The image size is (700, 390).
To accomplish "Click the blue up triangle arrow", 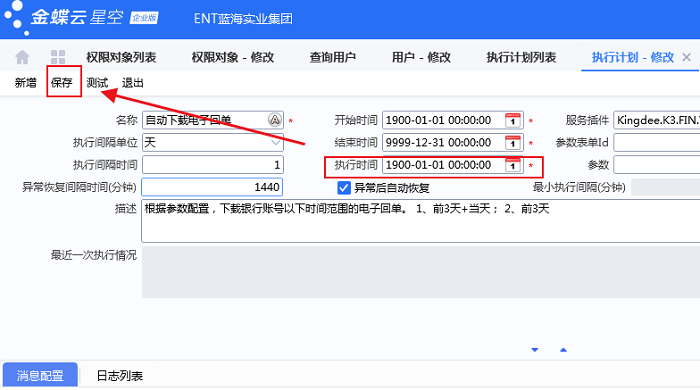I will point(563,350).
